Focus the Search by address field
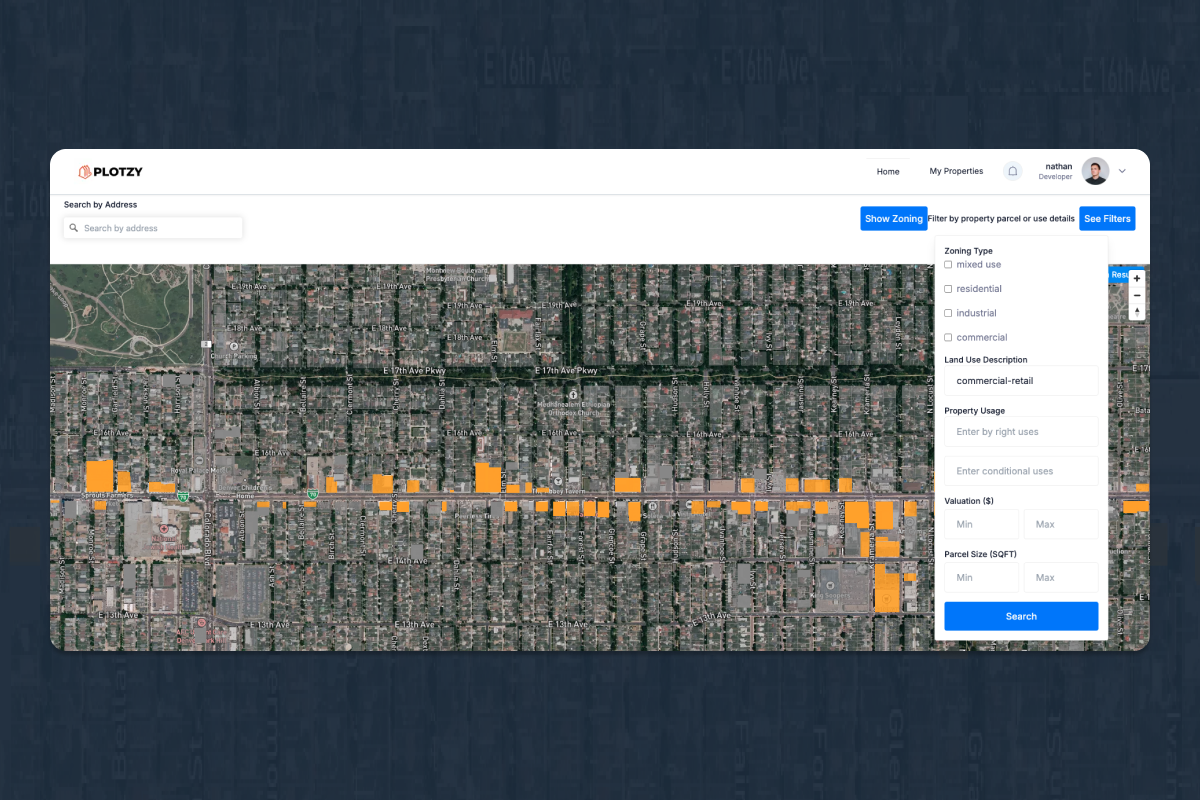The height and width of the screenshot is (800, 1200). point(153,228)
